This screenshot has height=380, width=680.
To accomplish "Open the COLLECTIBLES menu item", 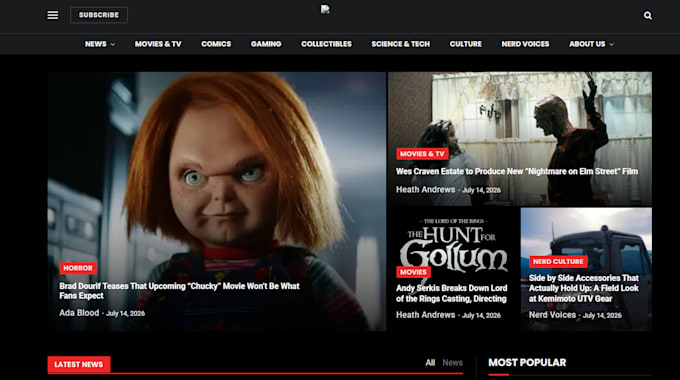I will [327, 44].
